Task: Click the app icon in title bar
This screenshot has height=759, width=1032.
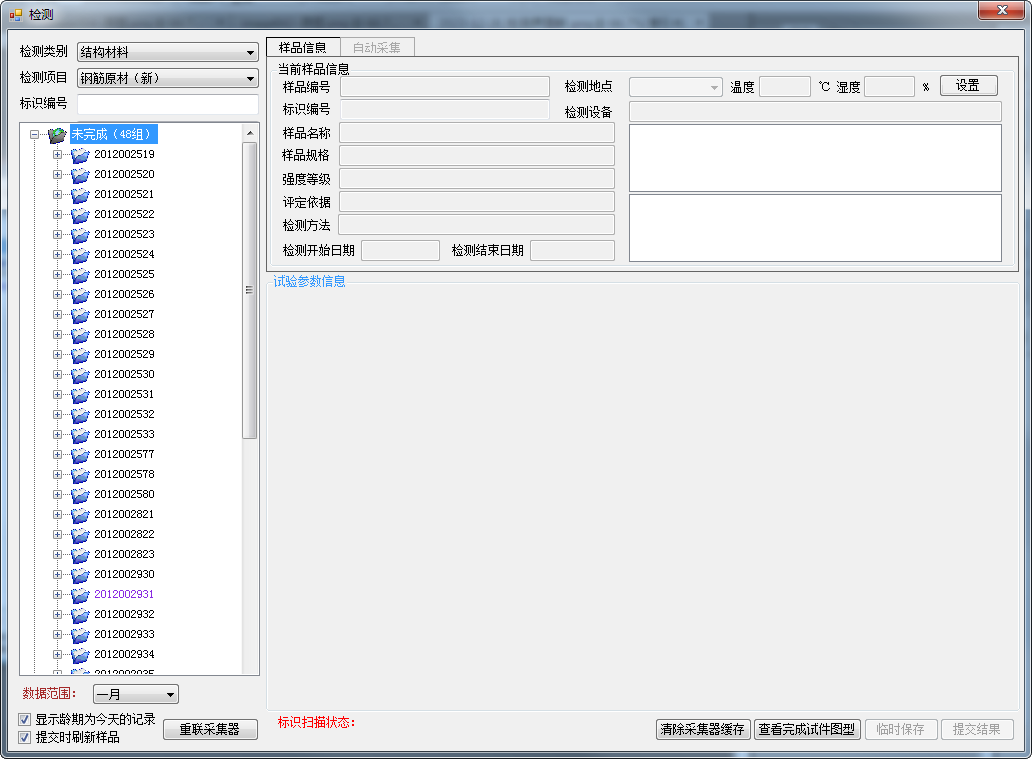Action: [x=15, y=14]
